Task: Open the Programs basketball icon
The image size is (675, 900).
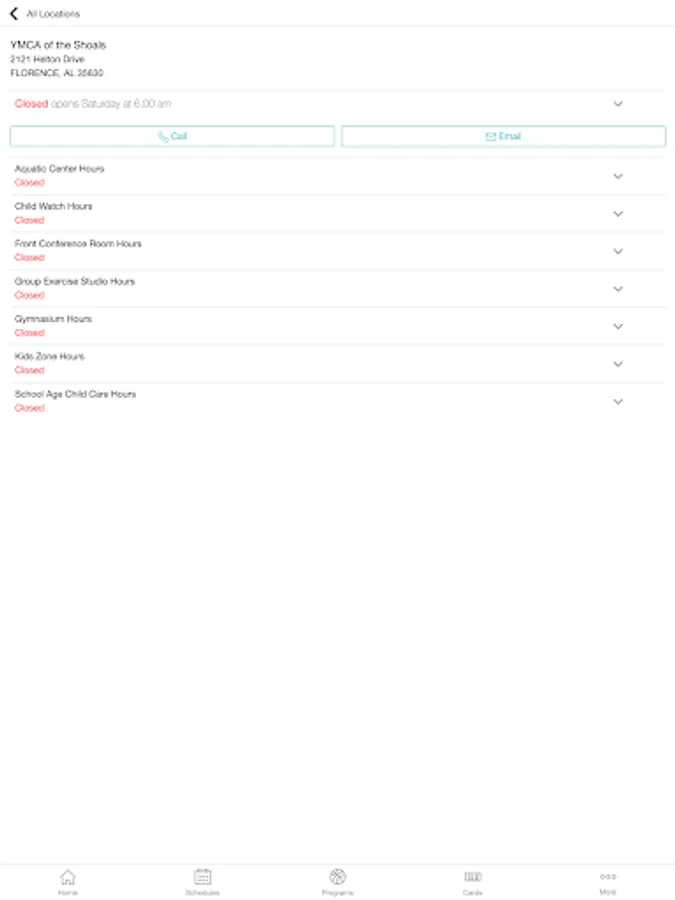Action: click(338, 876)
